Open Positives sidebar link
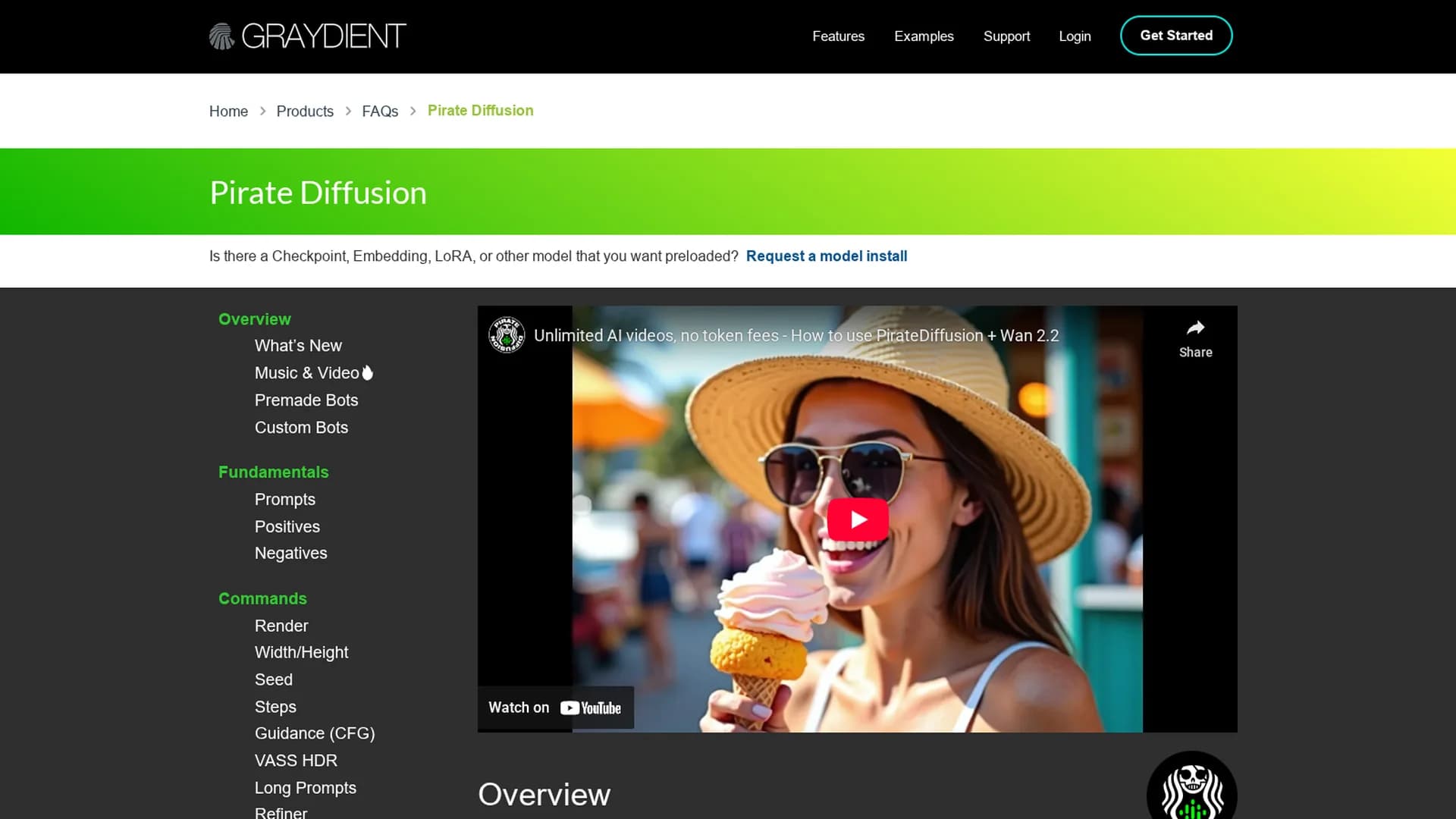 click(x=287, y=527)
